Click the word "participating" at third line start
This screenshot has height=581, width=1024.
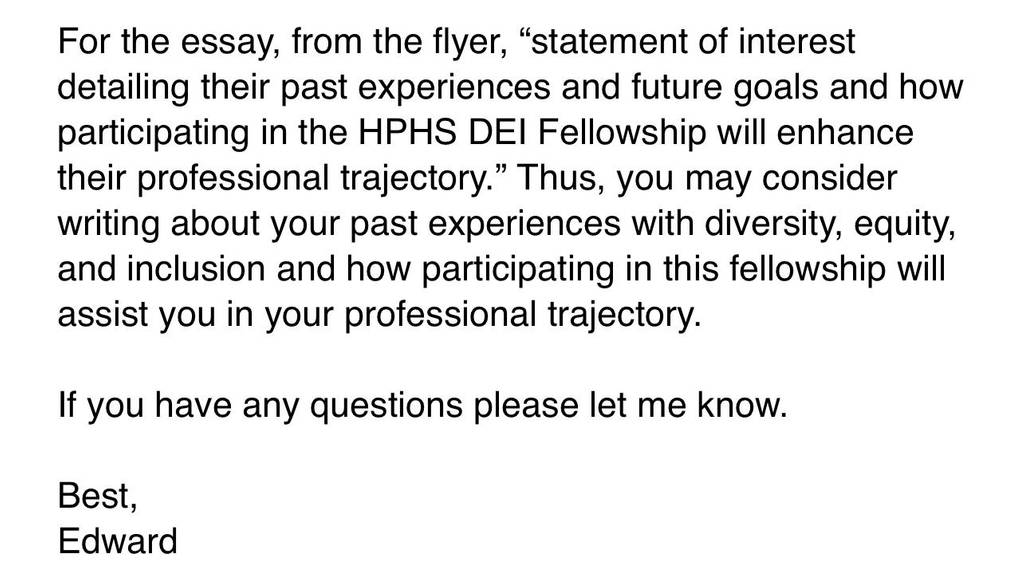coord(153,133)
